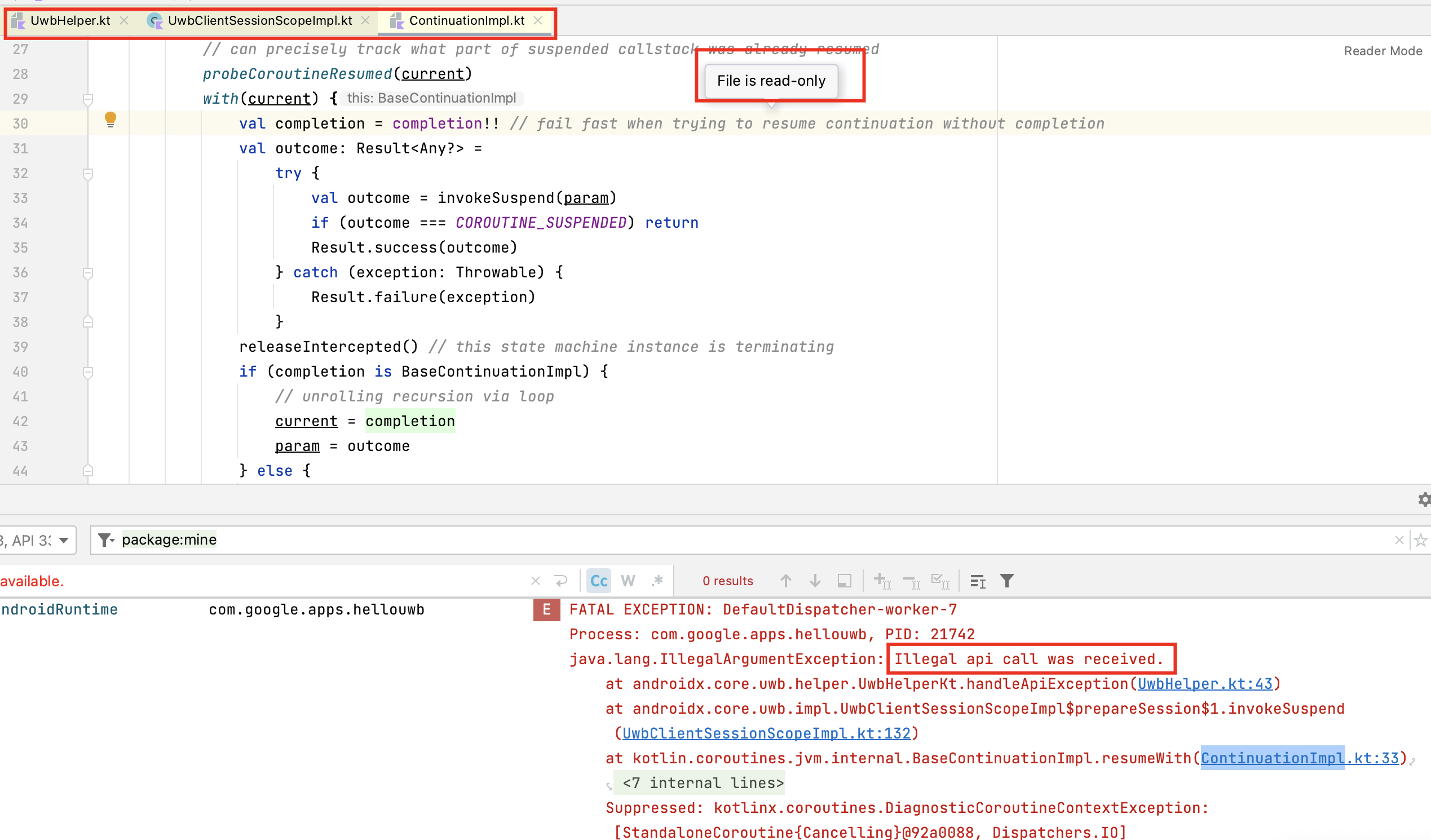Image resolution: width=1431 pixels, height=840 pixels.
Task: Enable regex search with the .* icon
Action: (657, 581)
